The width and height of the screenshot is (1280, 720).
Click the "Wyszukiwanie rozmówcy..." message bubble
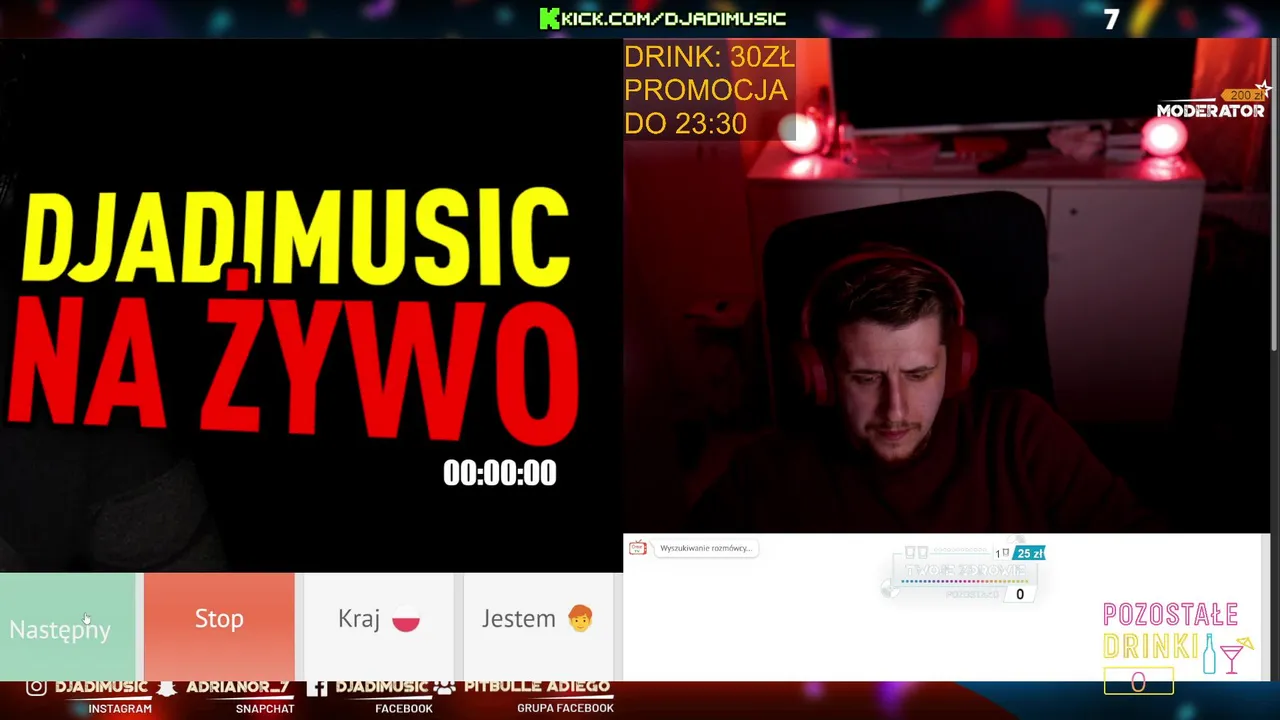coord(705,548)
